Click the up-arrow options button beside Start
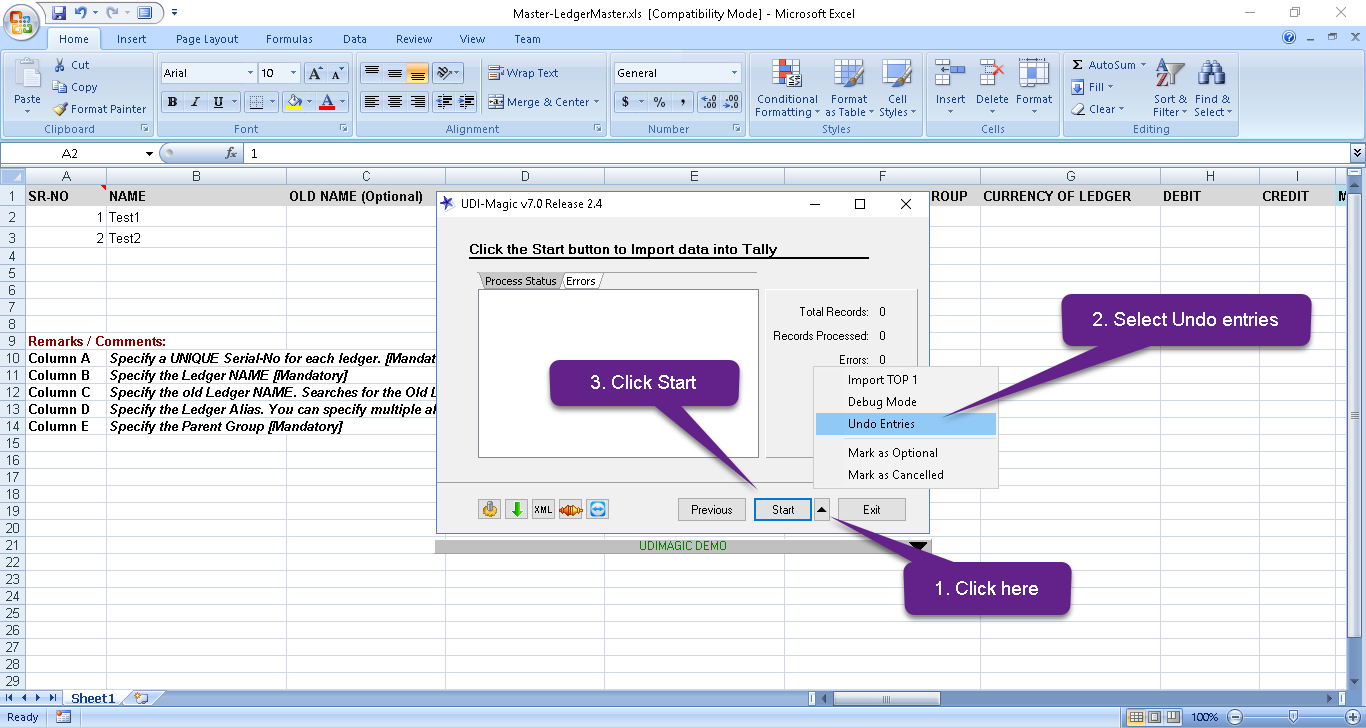Viewport: 1366px width, 728px height. [x=821, y=509]
